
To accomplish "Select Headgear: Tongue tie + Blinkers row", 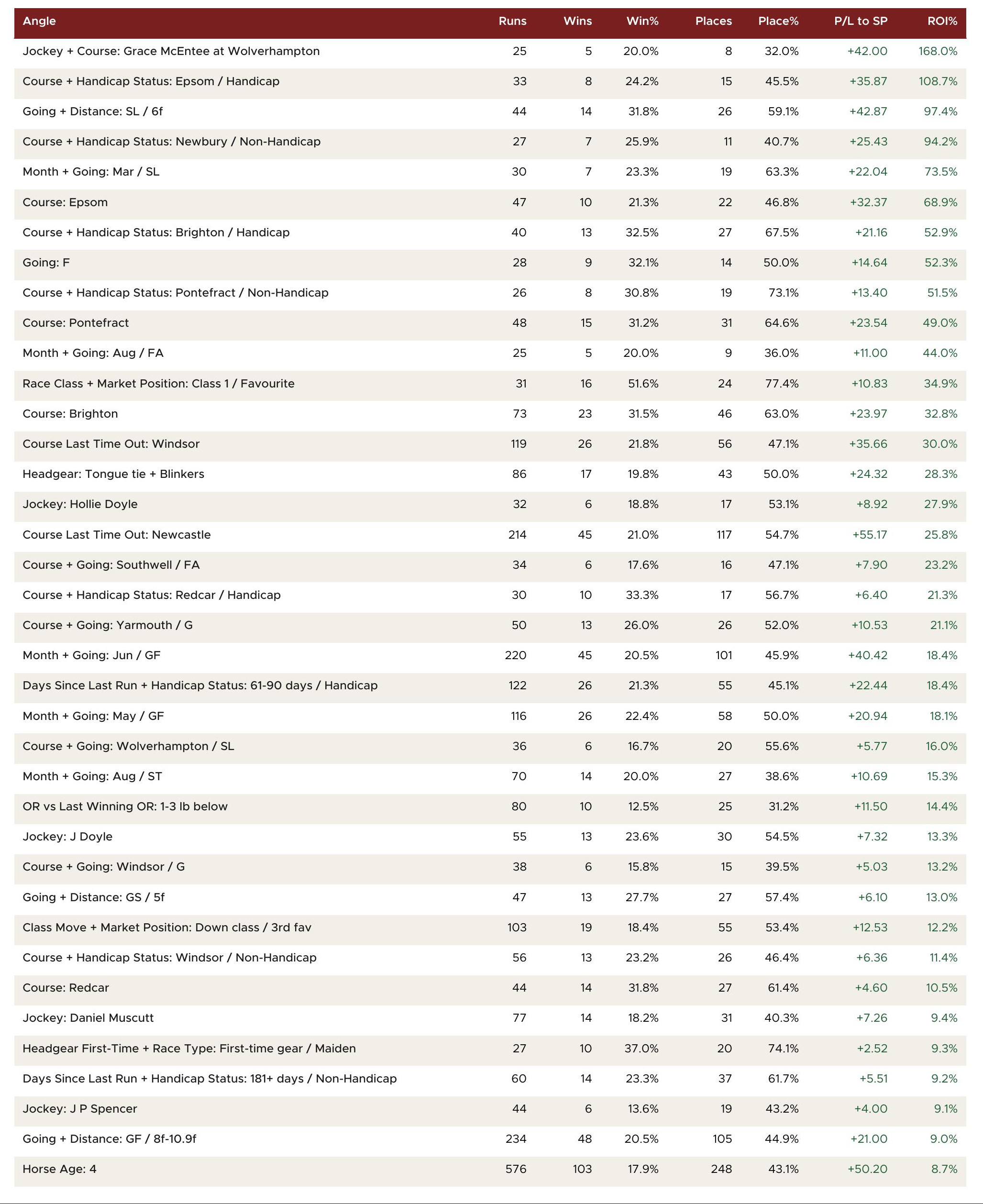I will (490, 474).
